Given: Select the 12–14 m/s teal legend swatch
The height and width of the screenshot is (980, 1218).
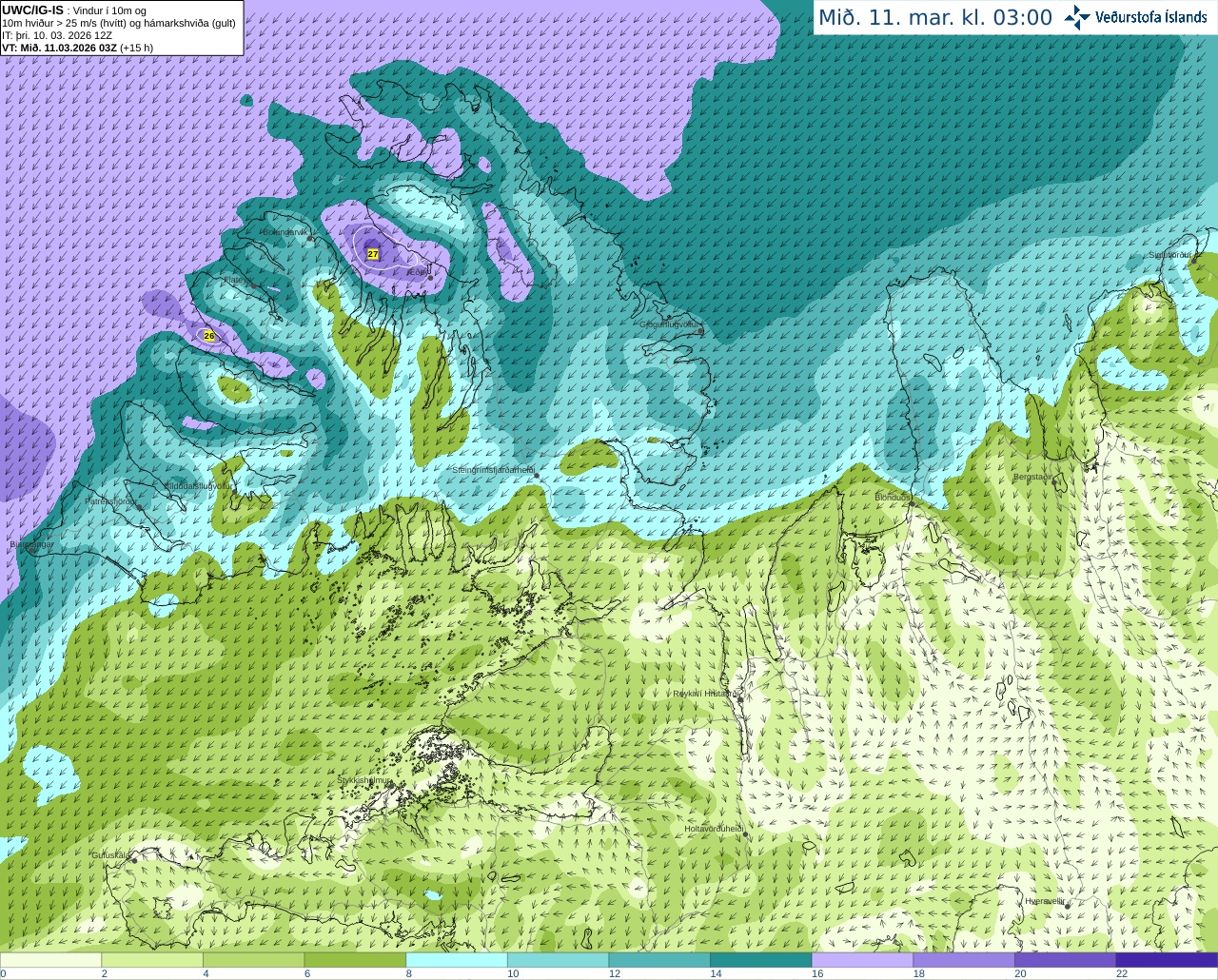Looking at the screenshot, I should [x=659, y=960].
